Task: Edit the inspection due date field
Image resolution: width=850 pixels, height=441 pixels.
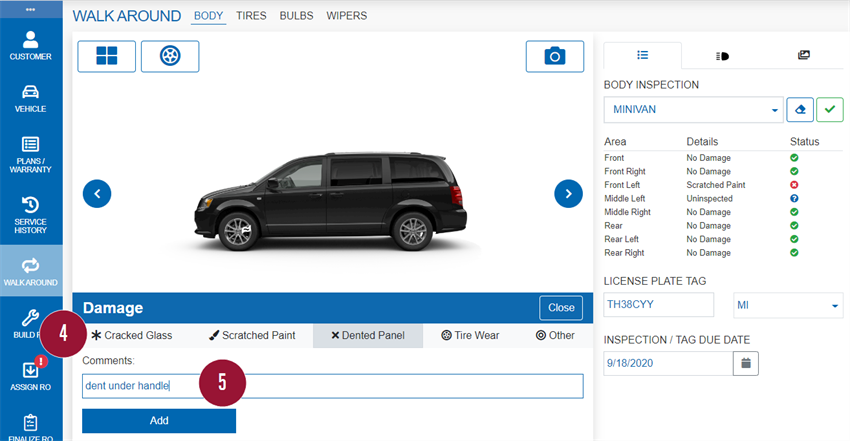Action: (668, 363)
